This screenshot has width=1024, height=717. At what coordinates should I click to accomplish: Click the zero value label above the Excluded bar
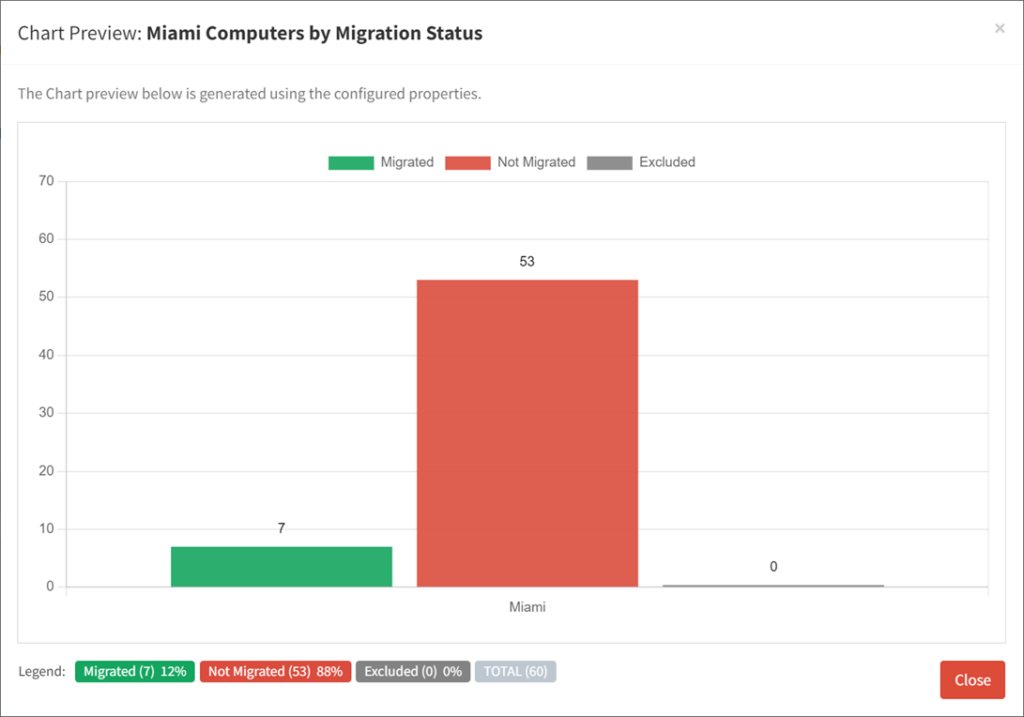pyautogui.click(x=773, y=566)
